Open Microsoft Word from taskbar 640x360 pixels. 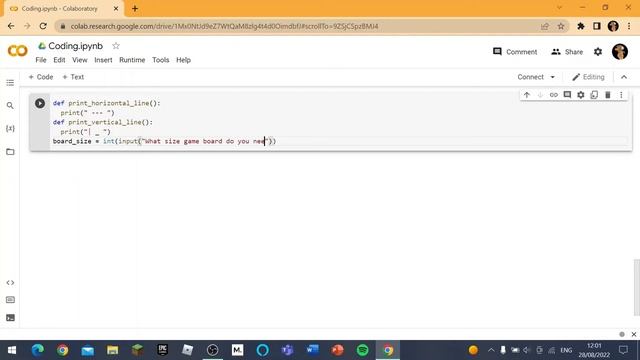click(x=312, y=350)
